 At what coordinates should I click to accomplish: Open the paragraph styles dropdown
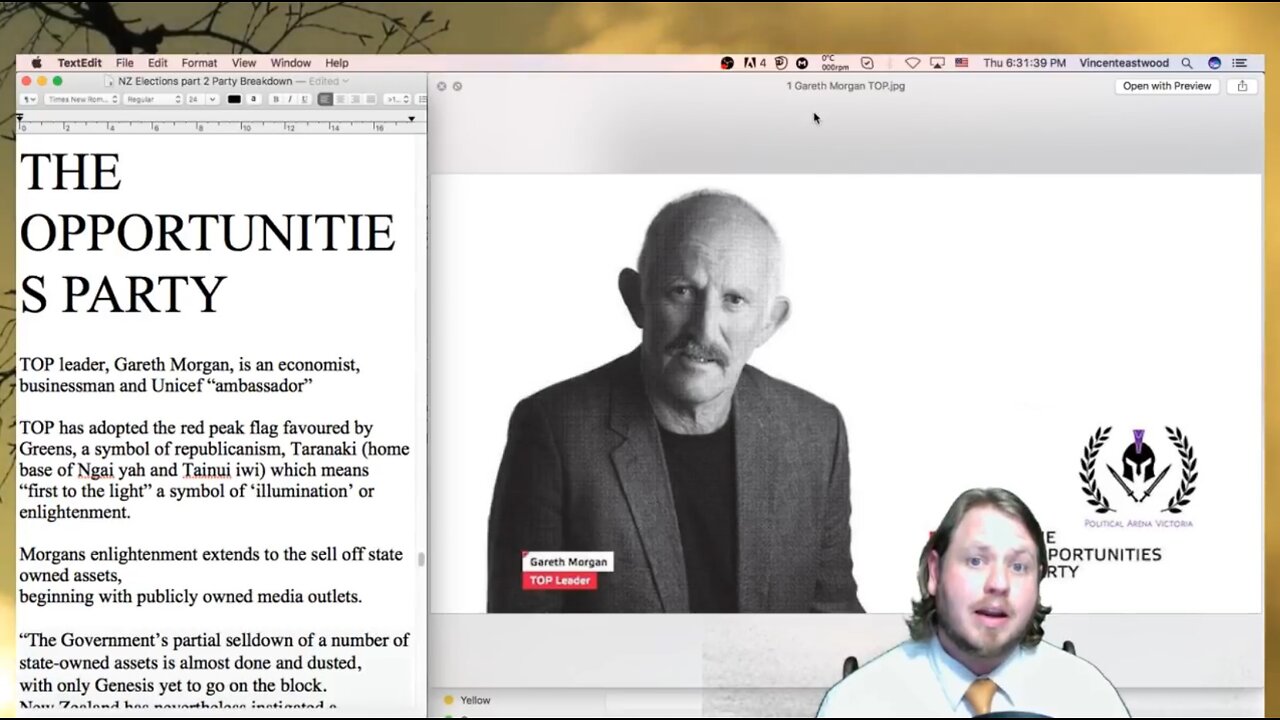[29, 99]
